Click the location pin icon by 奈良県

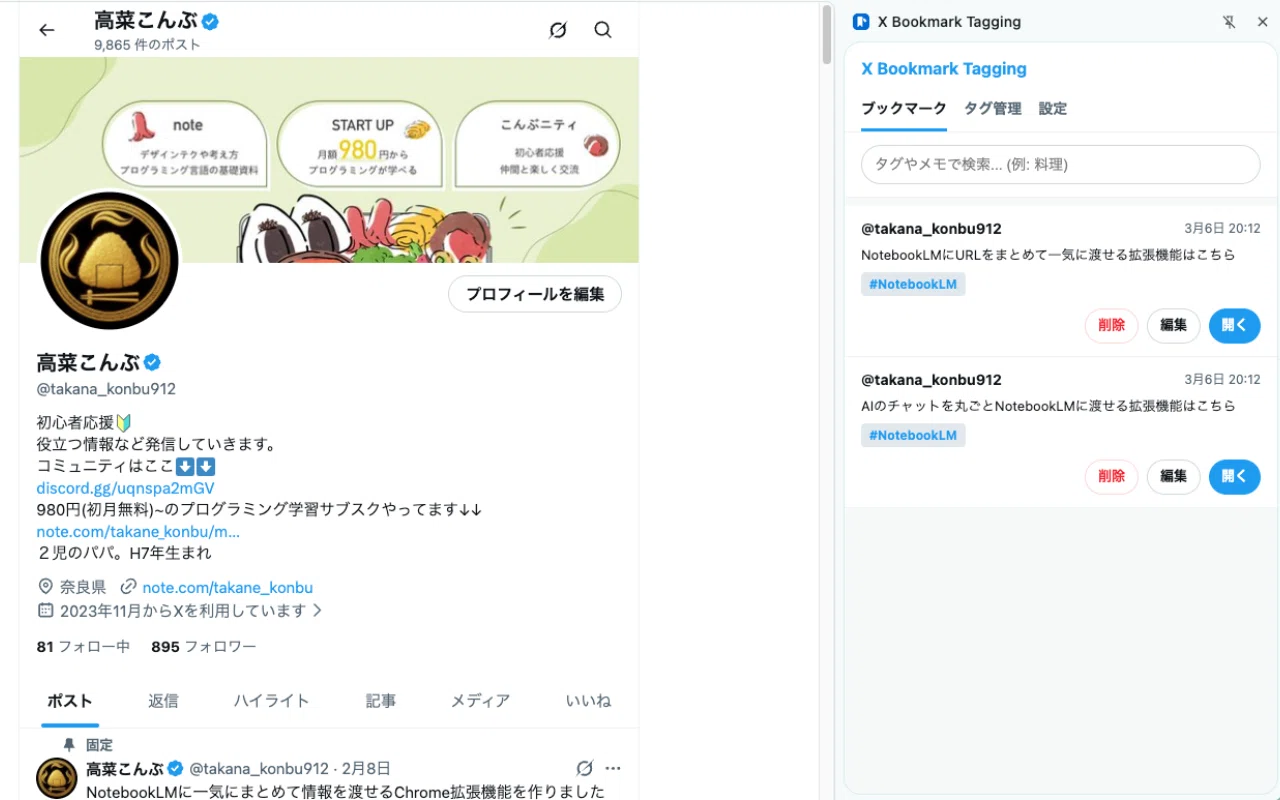coord(45,587)
